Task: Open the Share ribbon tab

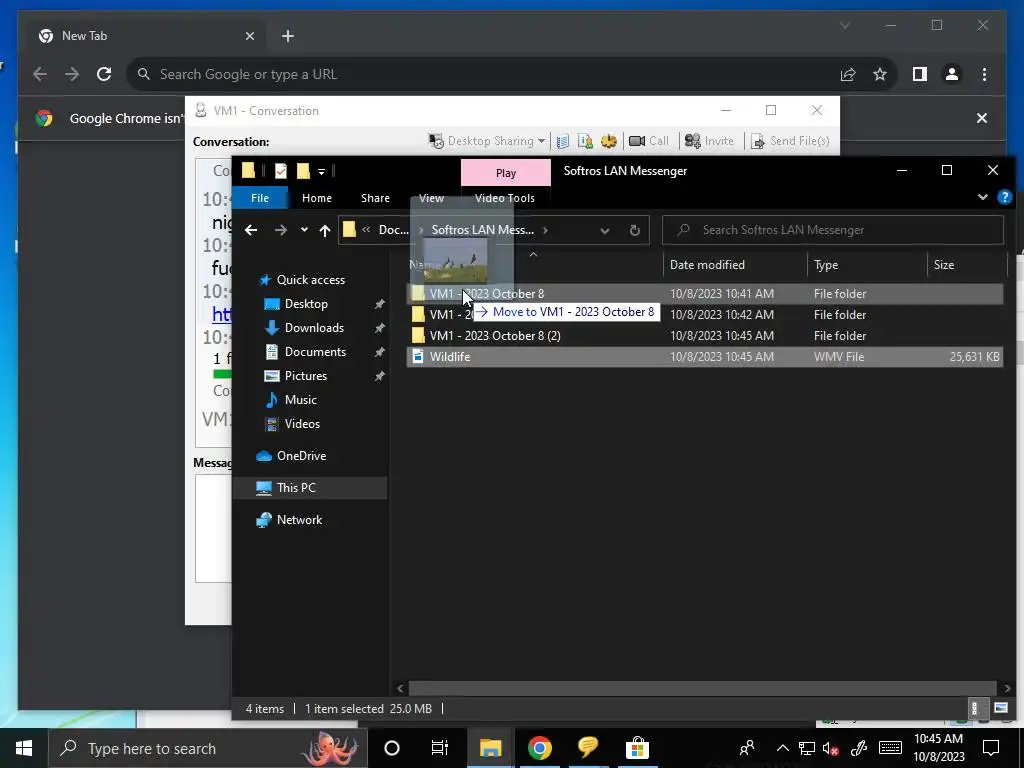Action: tap(375, 198)
